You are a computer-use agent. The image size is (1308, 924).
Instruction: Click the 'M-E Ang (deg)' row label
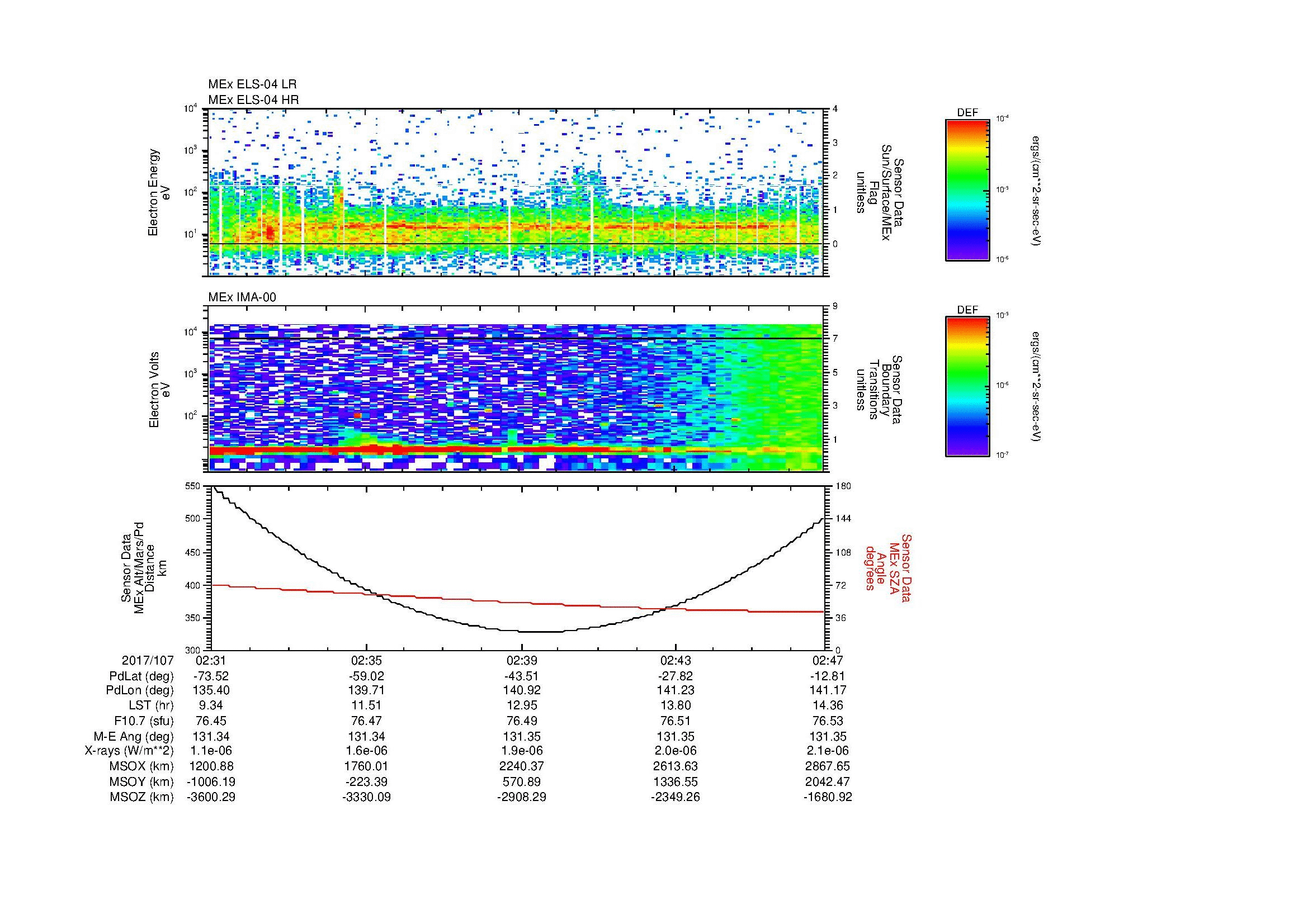point(135,737)
